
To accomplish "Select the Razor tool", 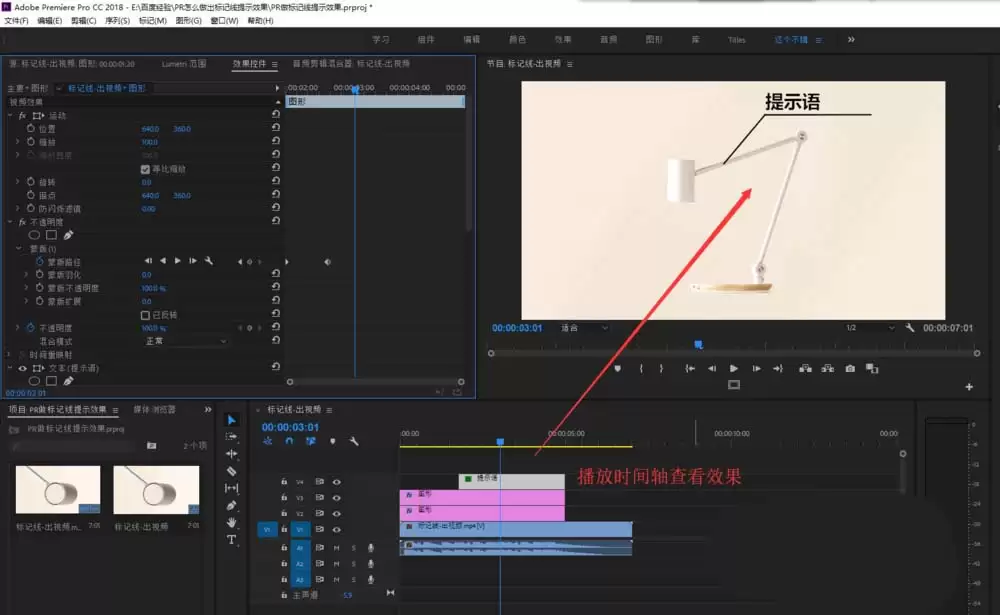I will pyautogui.click(x=232, y=471).
